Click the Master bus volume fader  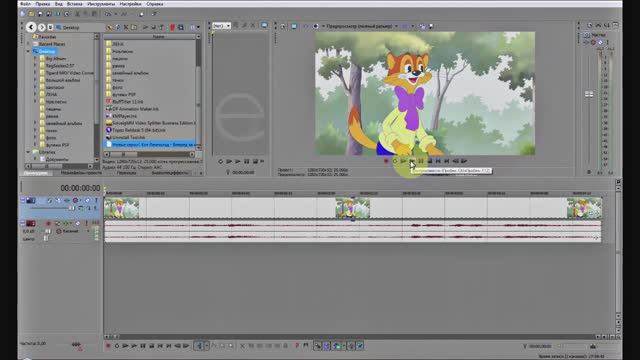(x=589, y=94)
